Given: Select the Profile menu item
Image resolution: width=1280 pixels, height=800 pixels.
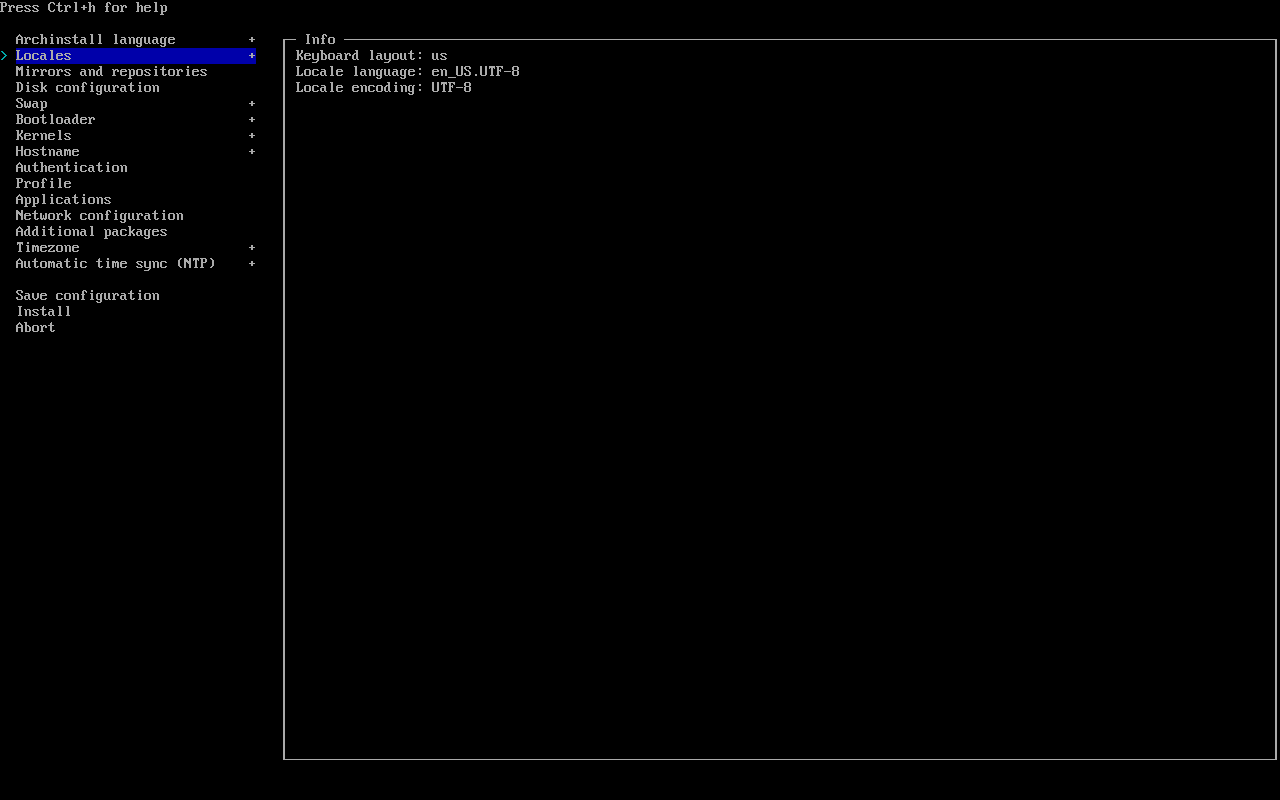Looking at the screenshot, I should 43,184.
